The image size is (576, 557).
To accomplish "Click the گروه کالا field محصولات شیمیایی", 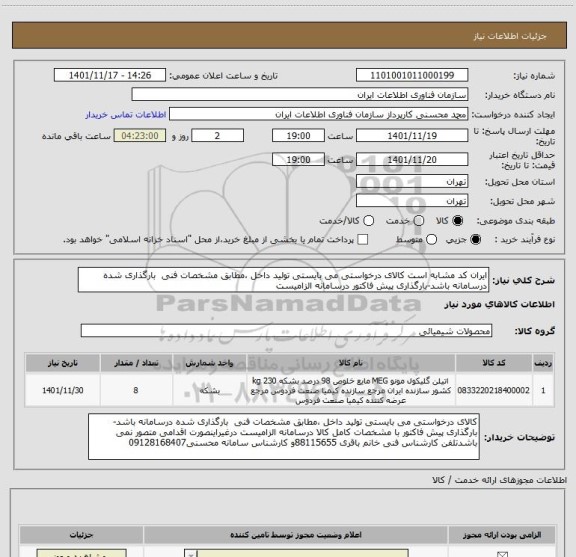I will click(286, 331).
